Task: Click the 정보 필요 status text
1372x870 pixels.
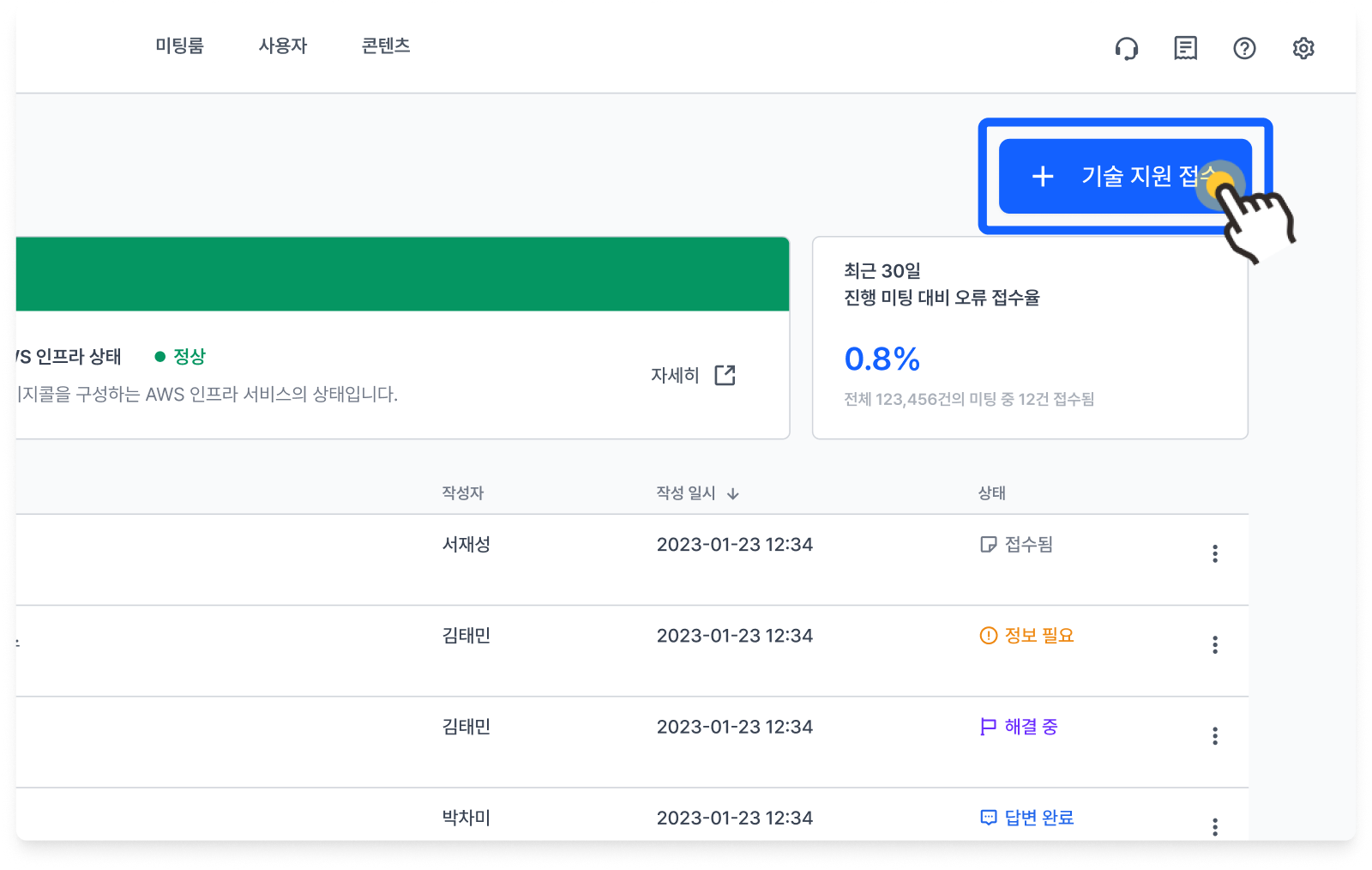Action: 1039,635
